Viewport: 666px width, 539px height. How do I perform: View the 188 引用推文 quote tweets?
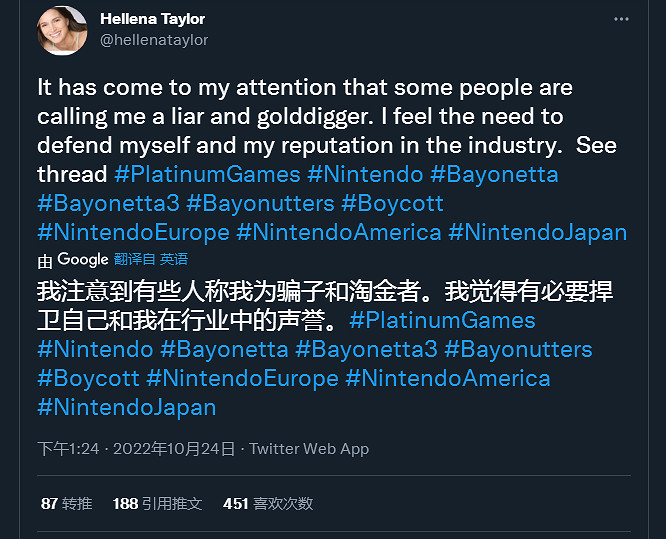157,503
